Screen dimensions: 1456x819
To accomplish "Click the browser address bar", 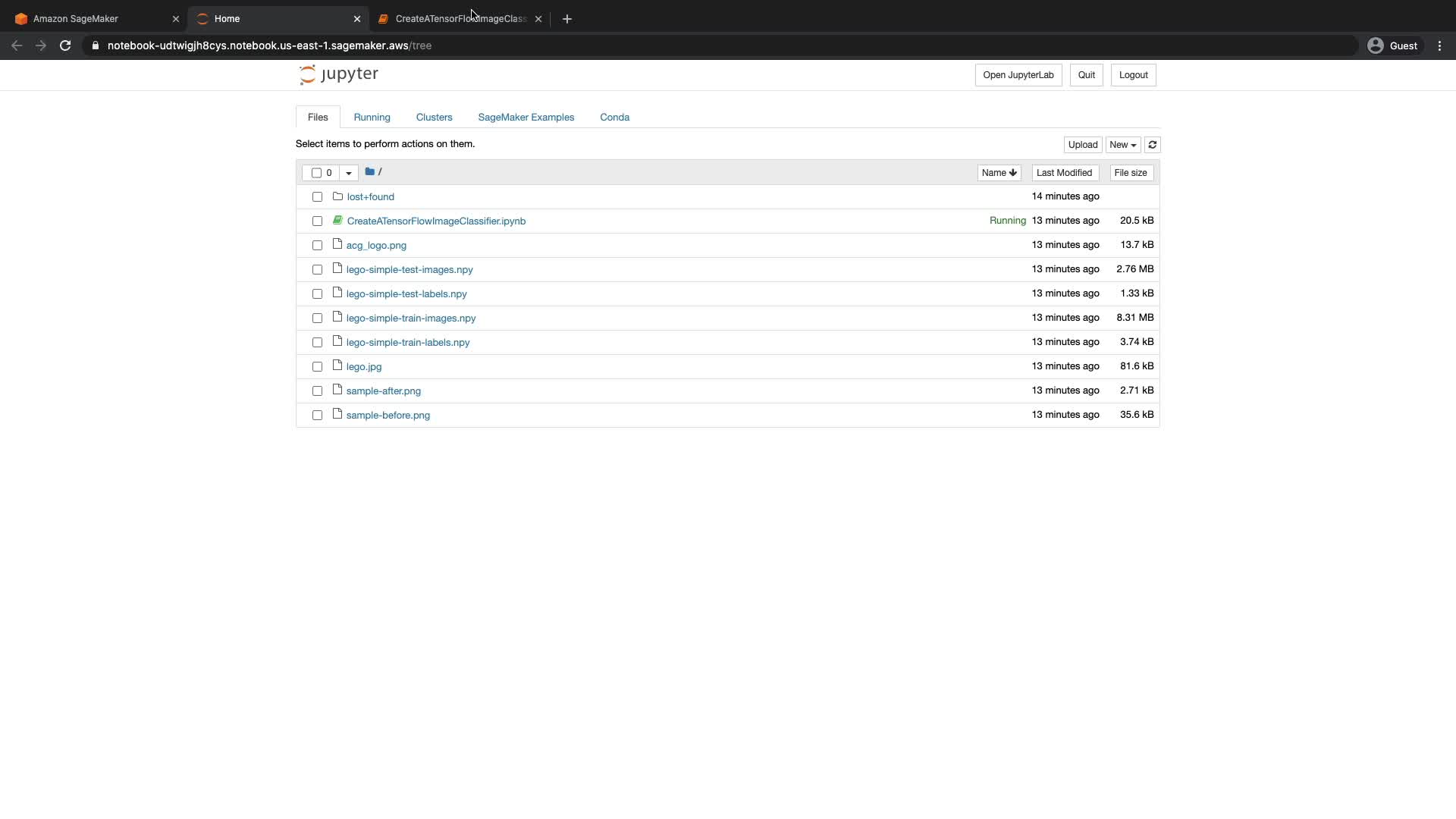I will coord(682,45).
